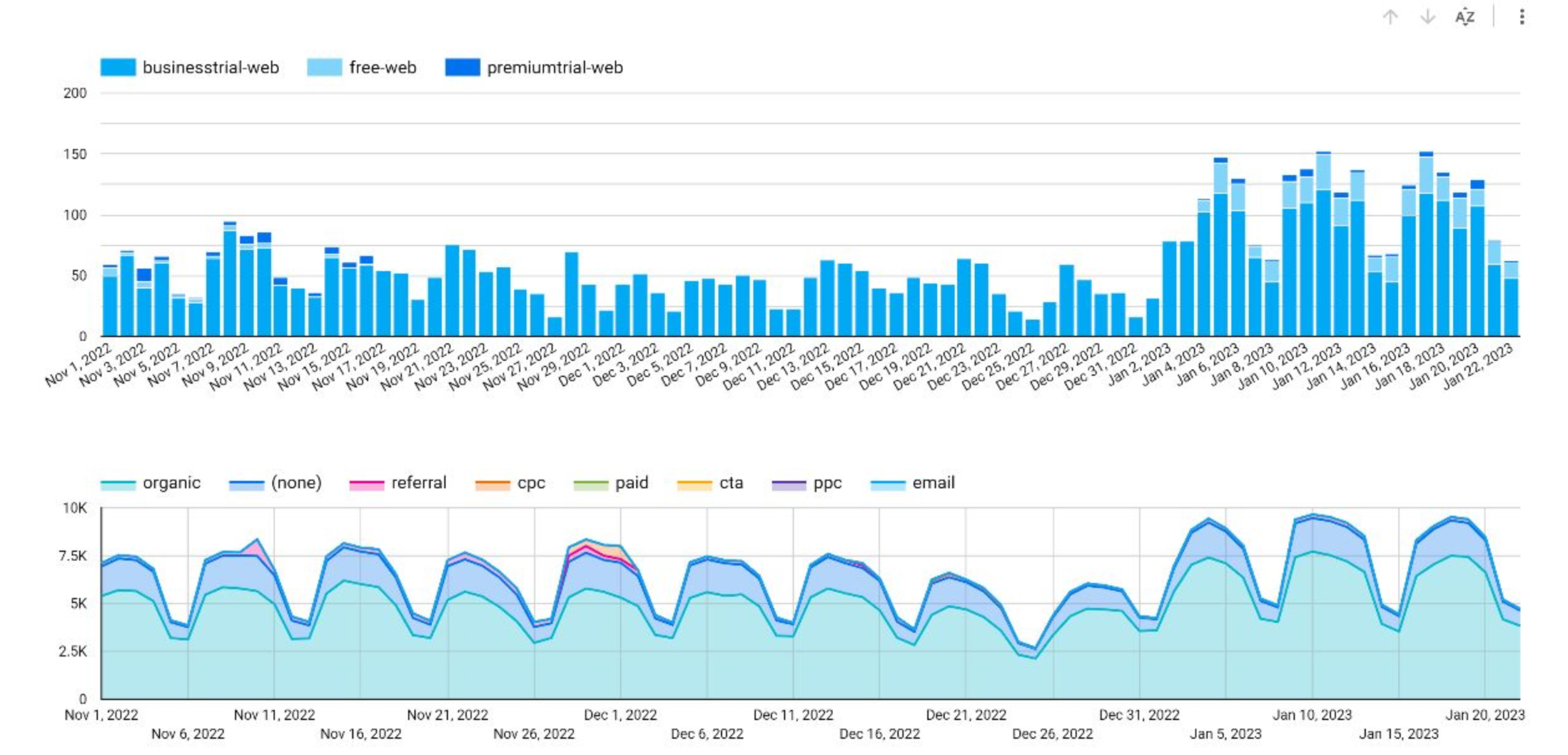The image size is (1568, 755).
Task: Click the 200 value on bar chart axis
Action: [x=75, y=93]
